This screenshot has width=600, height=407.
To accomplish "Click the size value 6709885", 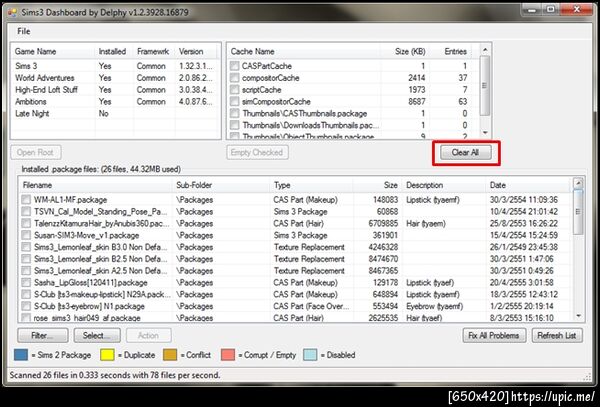I will pos(383,223).
